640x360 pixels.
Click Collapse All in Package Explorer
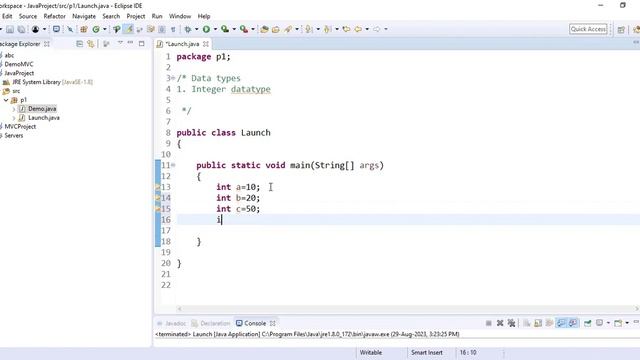pyautogui.click(x=80, y=44)
